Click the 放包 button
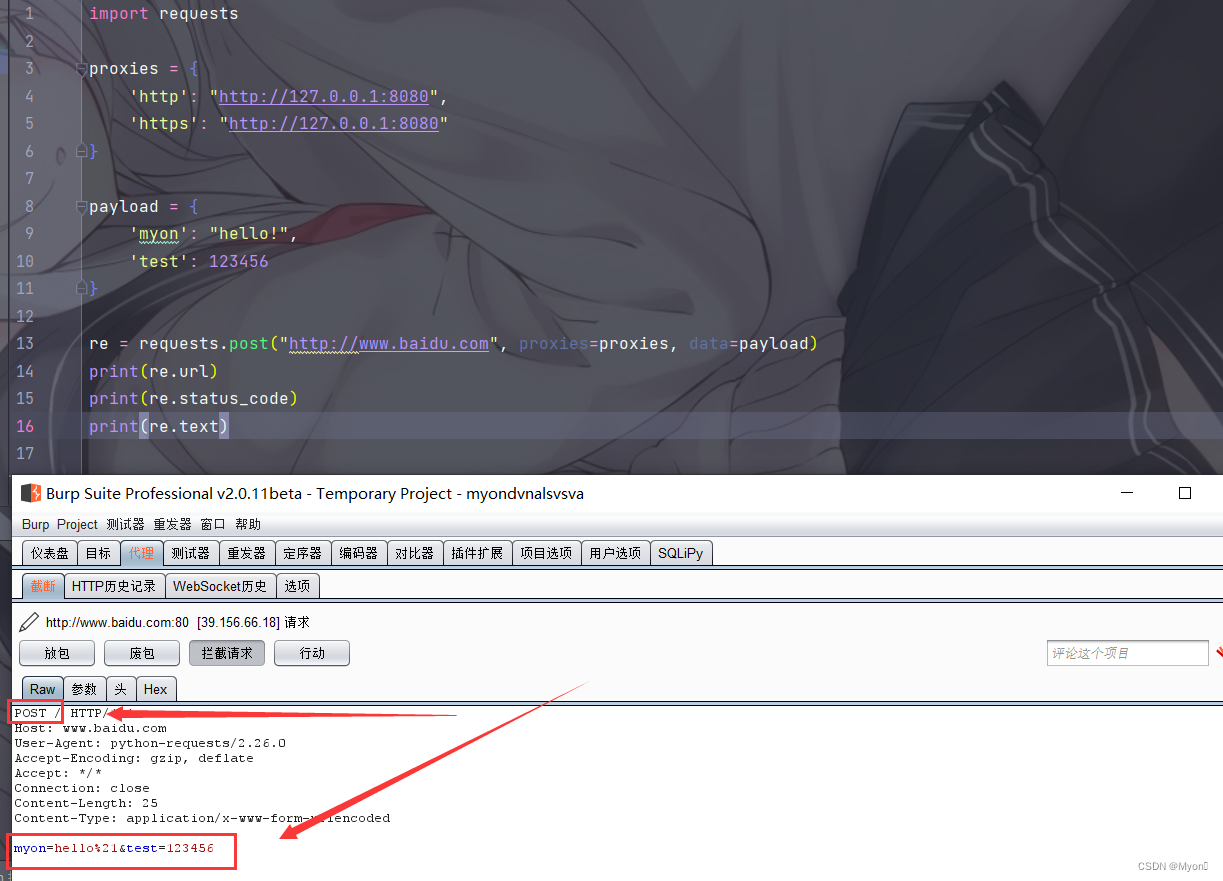Image resolution: width=1223 pixels, height=881 pixels. (x=57, y=653)
